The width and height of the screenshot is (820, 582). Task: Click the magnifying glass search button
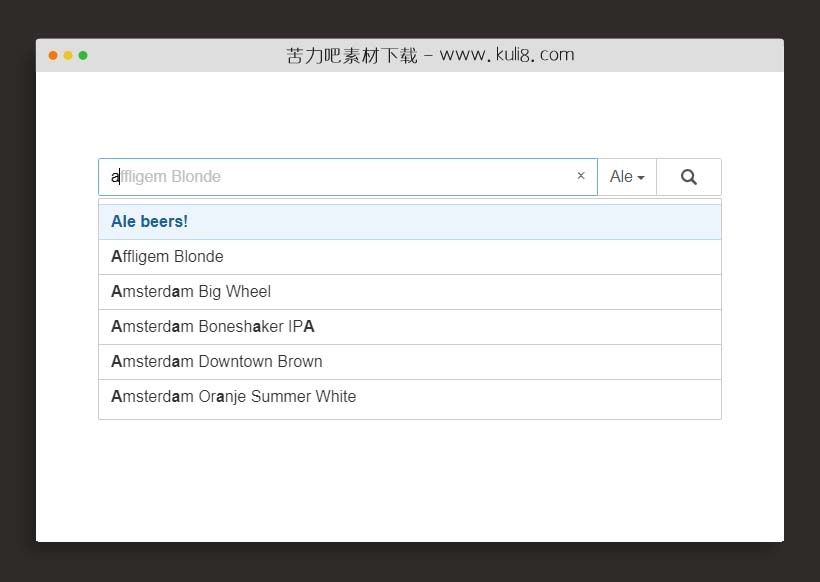coord(688,177)
